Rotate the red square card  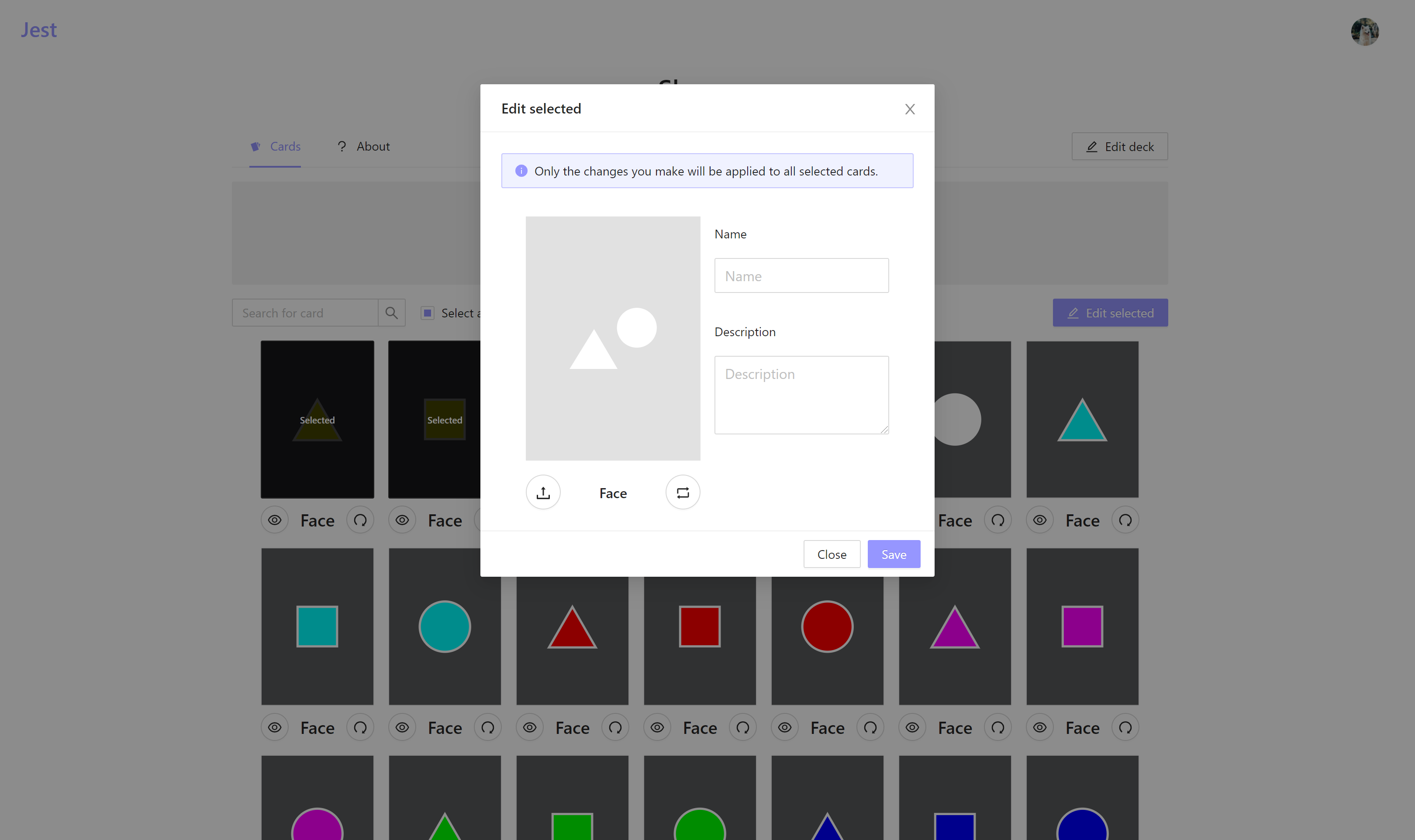pyautogui.click(x=742, y=727)
